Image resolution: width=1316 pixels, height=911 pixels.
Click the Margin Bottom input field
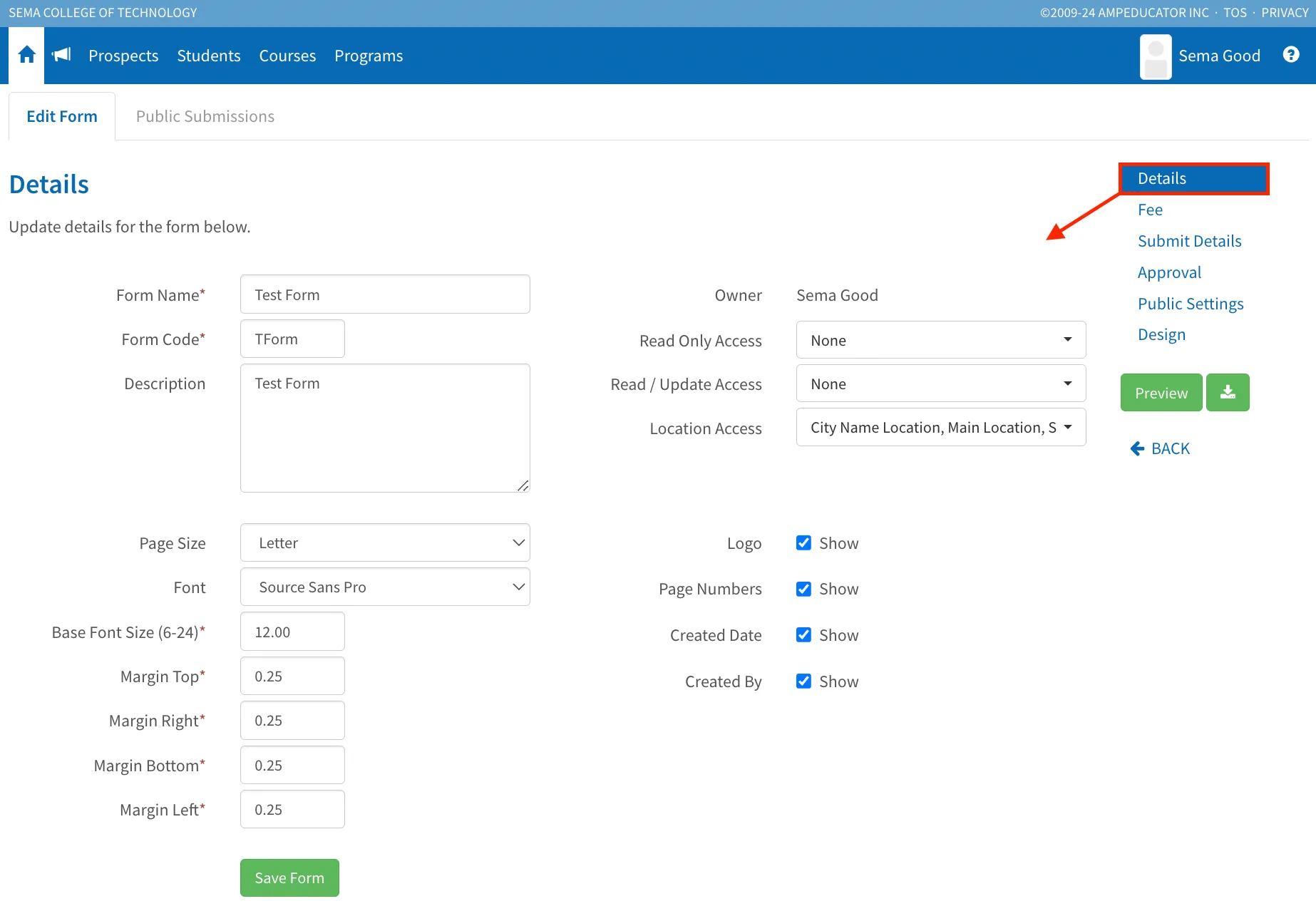click(292, 765)
